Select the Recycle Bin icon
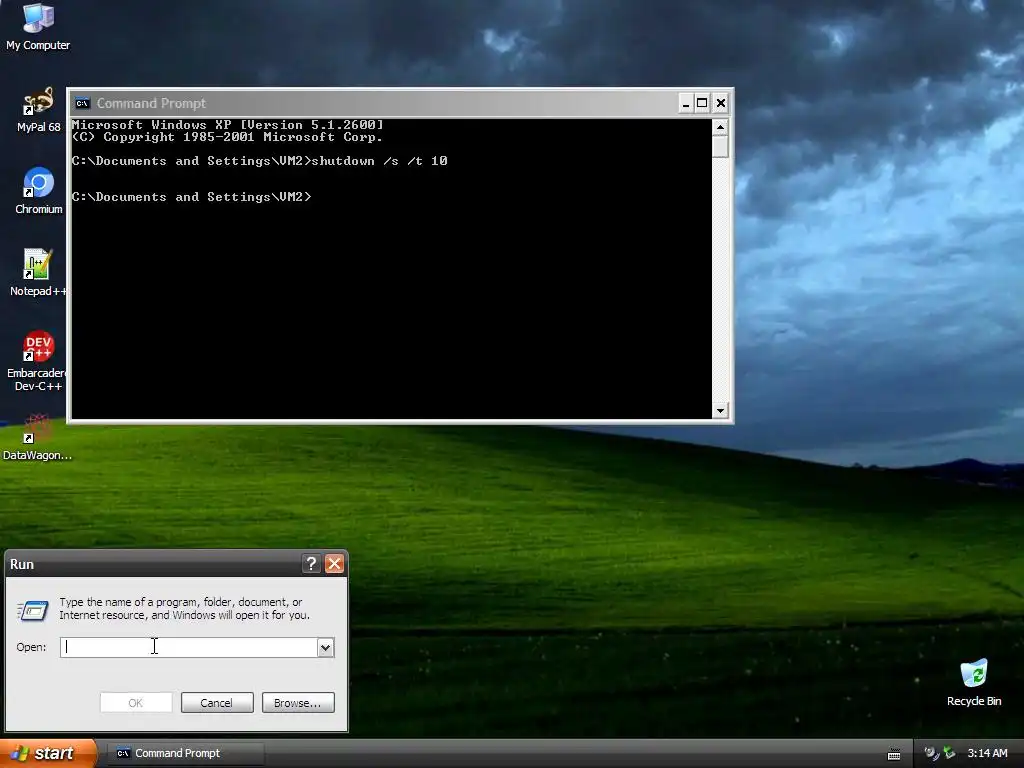Viewport: 1024px width, 768px height. 974,683
